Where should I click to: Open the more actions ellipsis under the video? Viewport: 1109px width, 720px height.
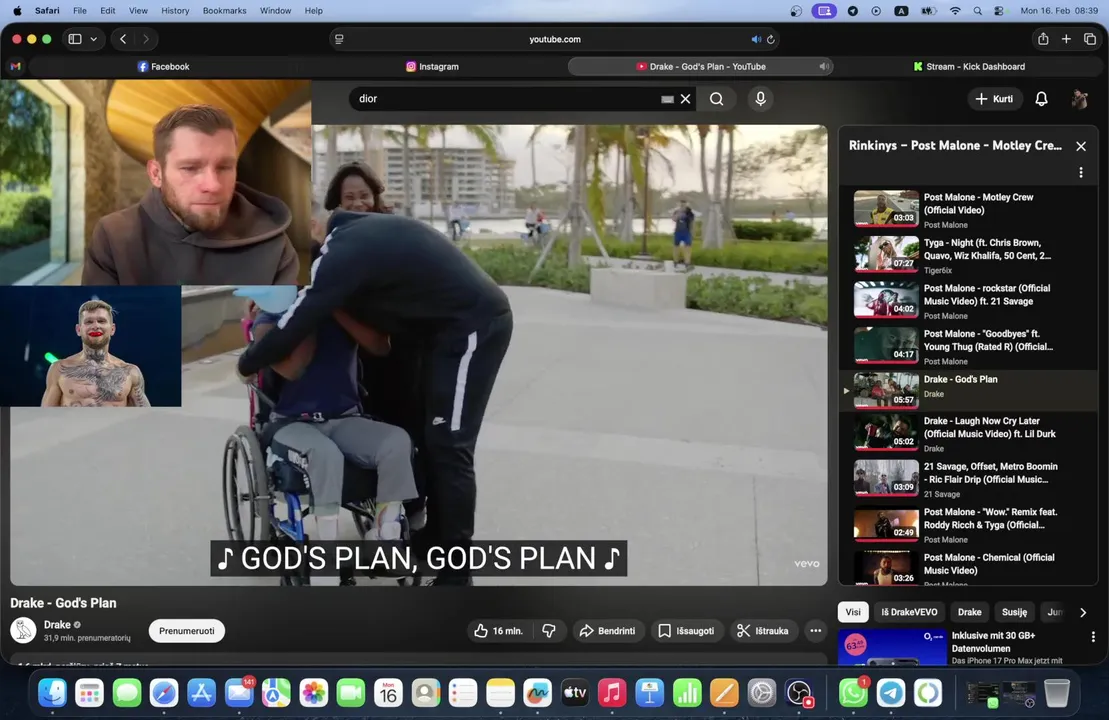[x=815, y=631]
